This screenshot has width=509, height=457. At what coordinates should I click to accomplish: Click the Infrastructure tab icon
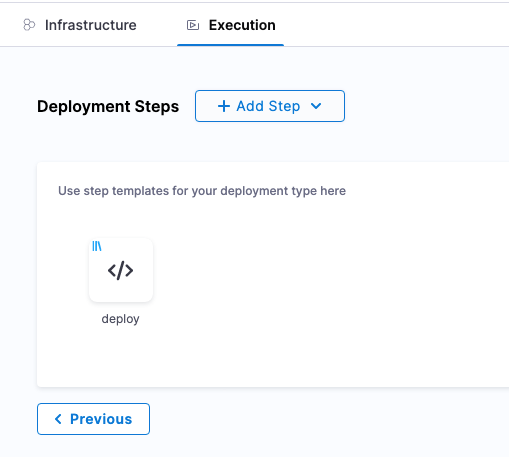29,25
